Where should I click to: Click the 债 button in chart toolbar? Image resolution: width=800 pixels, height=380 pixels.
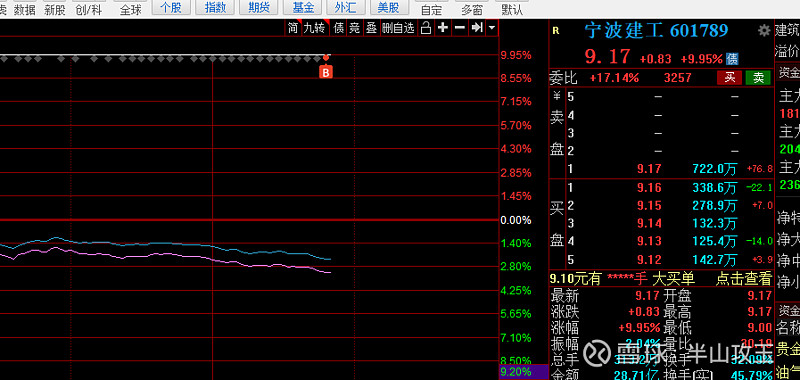point(338,28)
